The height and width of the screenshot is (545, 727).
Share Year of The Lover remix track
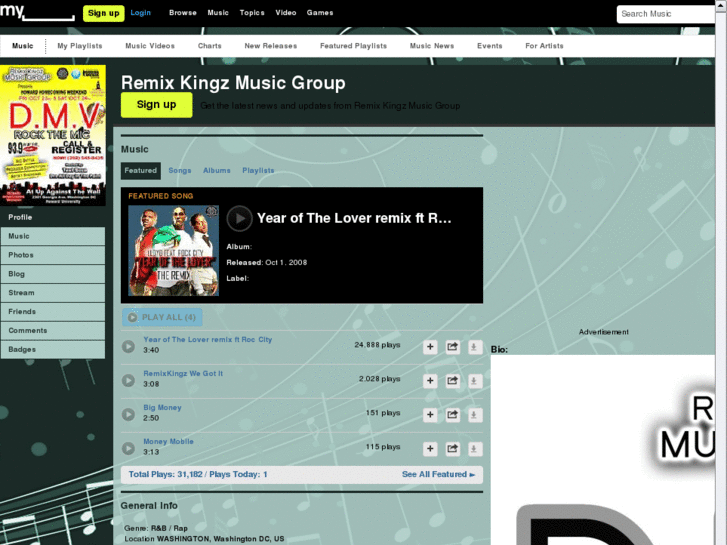click(453, 347)
